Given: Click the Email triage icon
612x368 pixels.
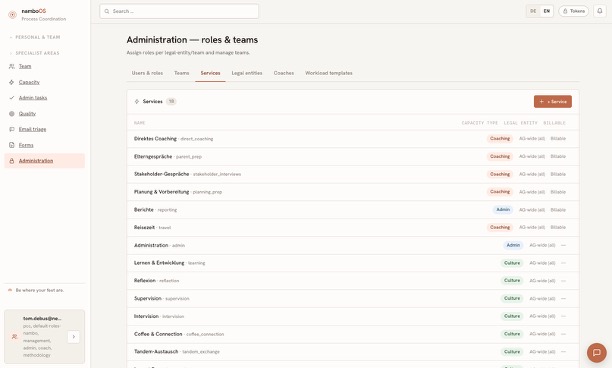Looking at the screenshot, I should [x=12, y=129].
